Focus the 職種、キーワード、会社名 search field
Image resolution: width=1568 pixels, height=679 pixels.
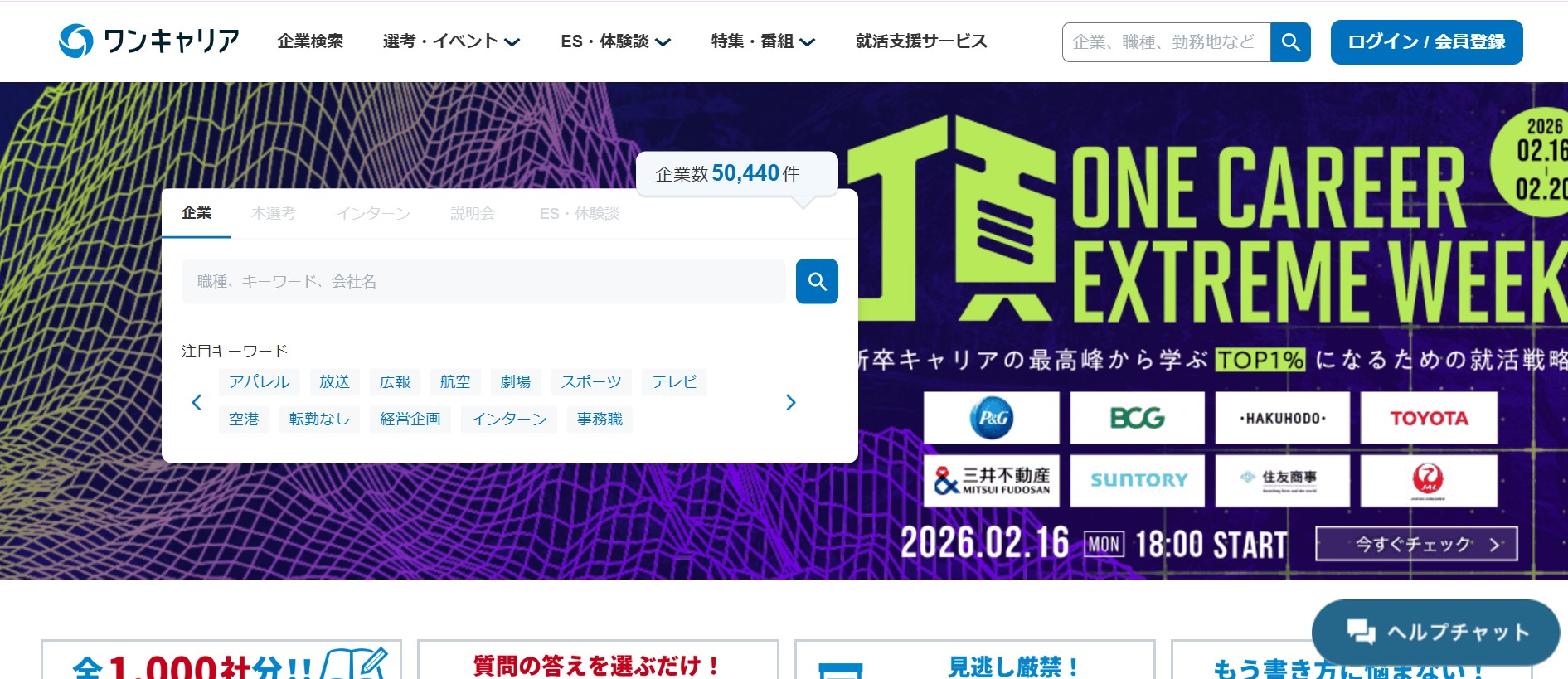coord(483,282)
